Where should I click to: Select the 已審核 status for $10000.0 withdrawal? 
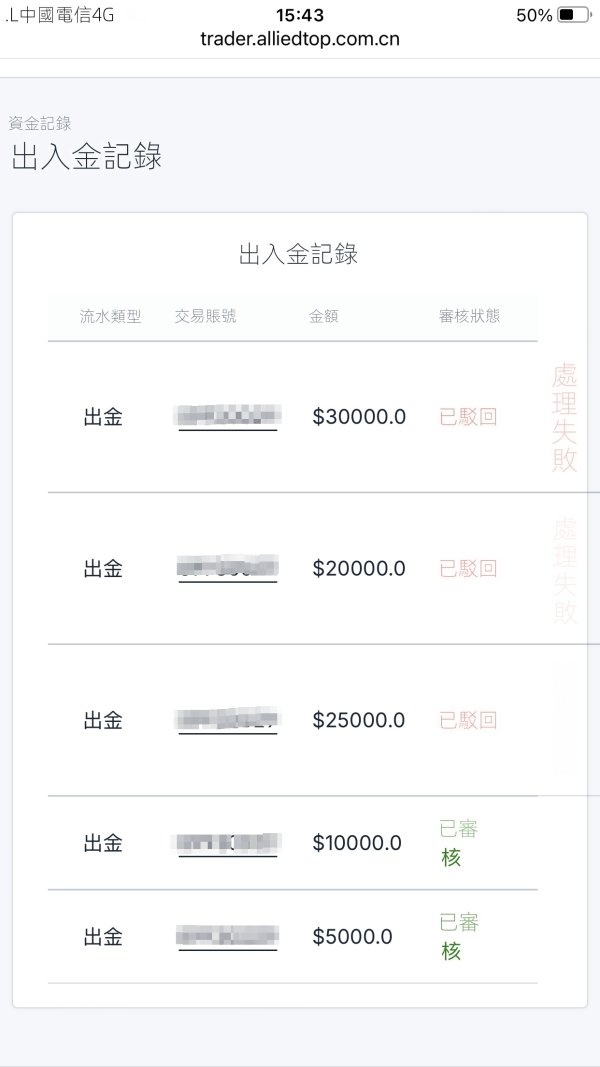pos(458,843)
